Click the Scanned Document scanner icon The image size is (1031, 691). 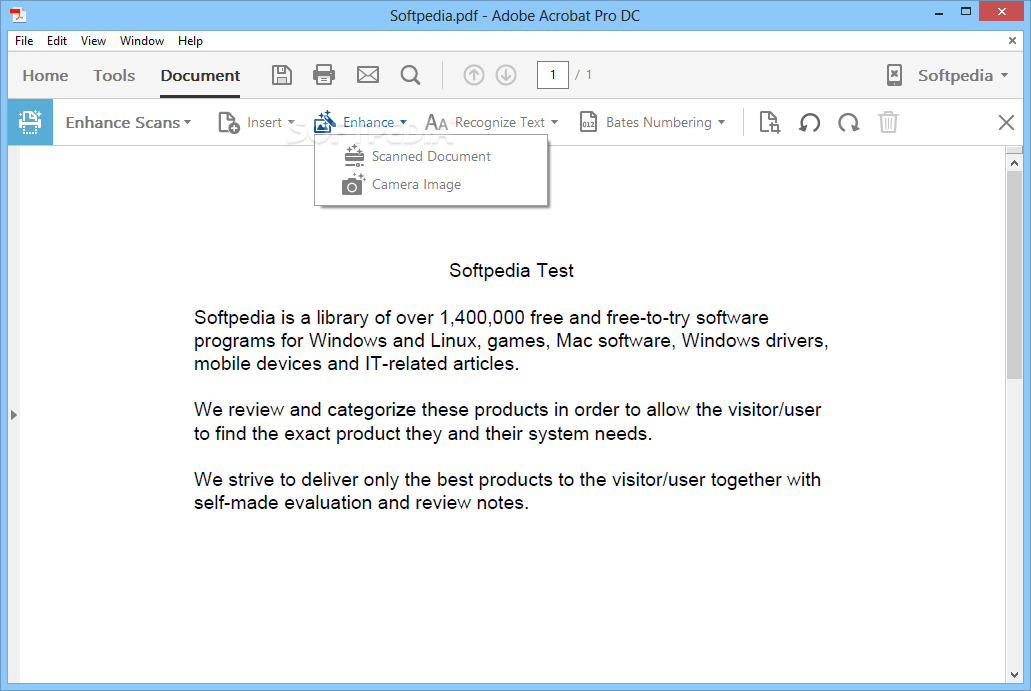(x=354, y=156)
